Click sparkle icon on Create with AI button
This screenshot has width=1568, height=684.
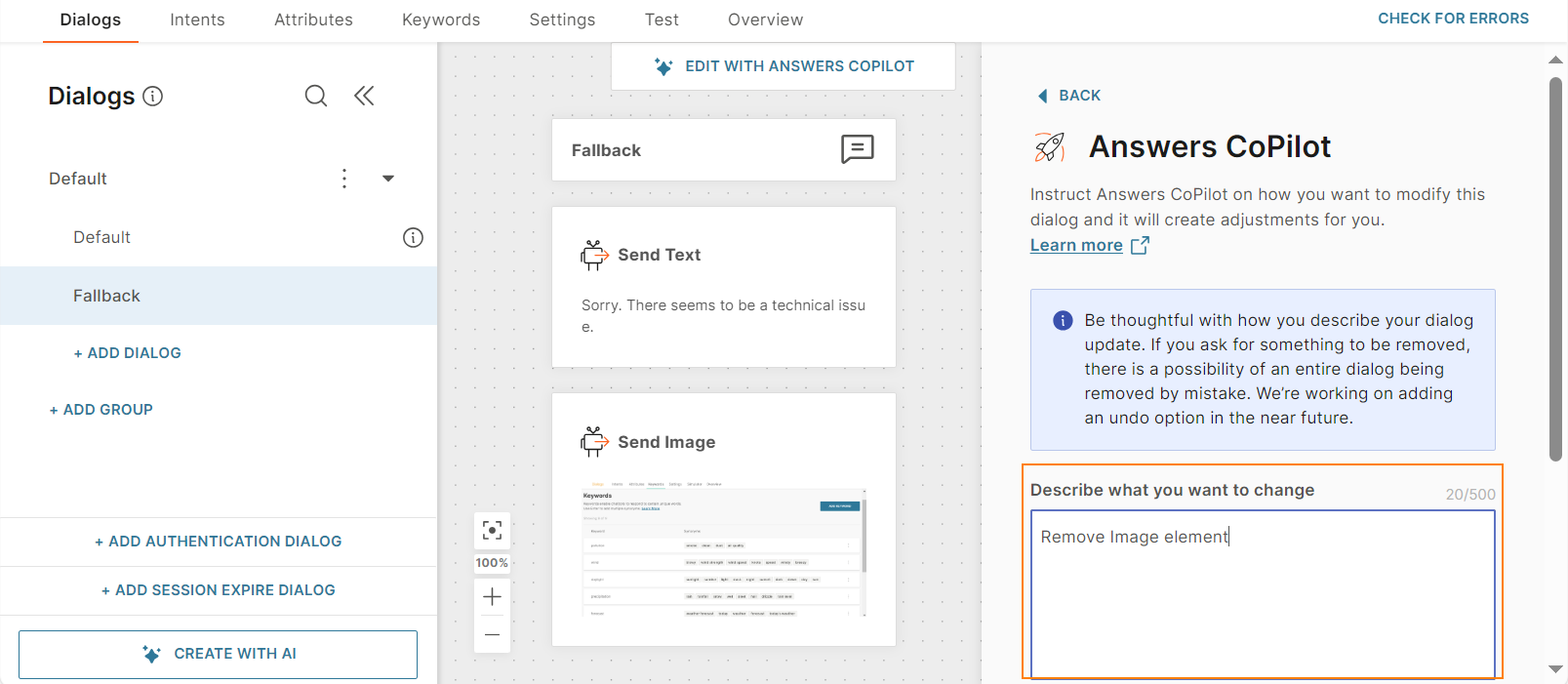151,654
